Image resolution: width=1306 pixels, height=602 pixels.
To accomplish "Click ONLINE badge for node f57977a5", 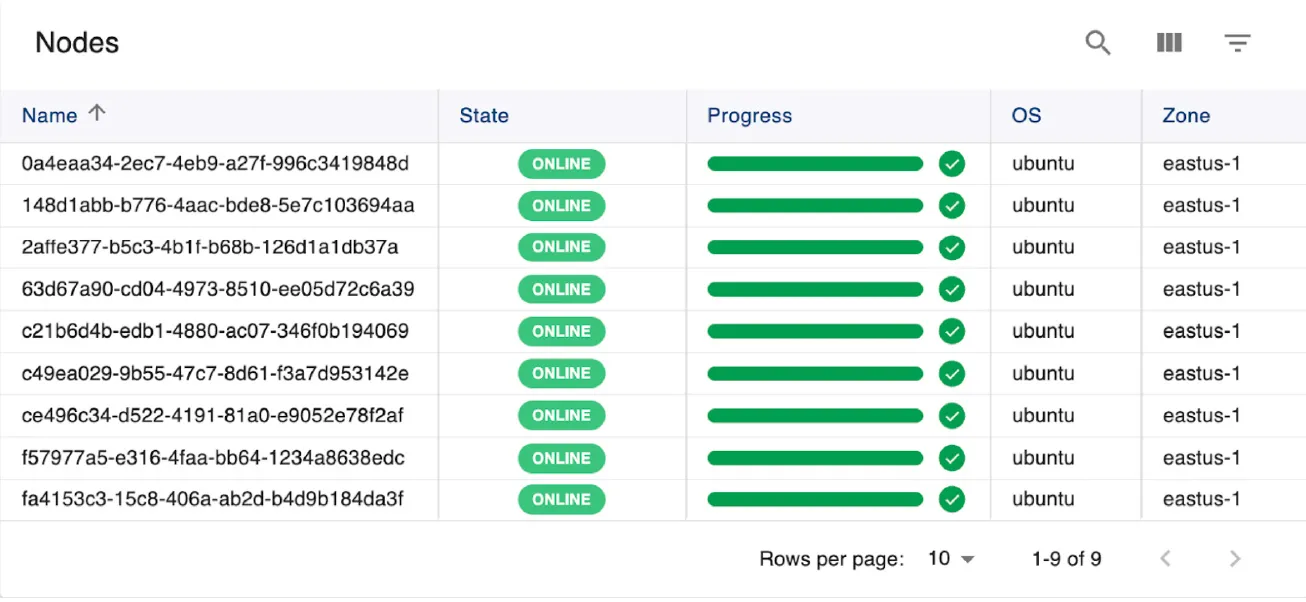I will click(561, 458).
